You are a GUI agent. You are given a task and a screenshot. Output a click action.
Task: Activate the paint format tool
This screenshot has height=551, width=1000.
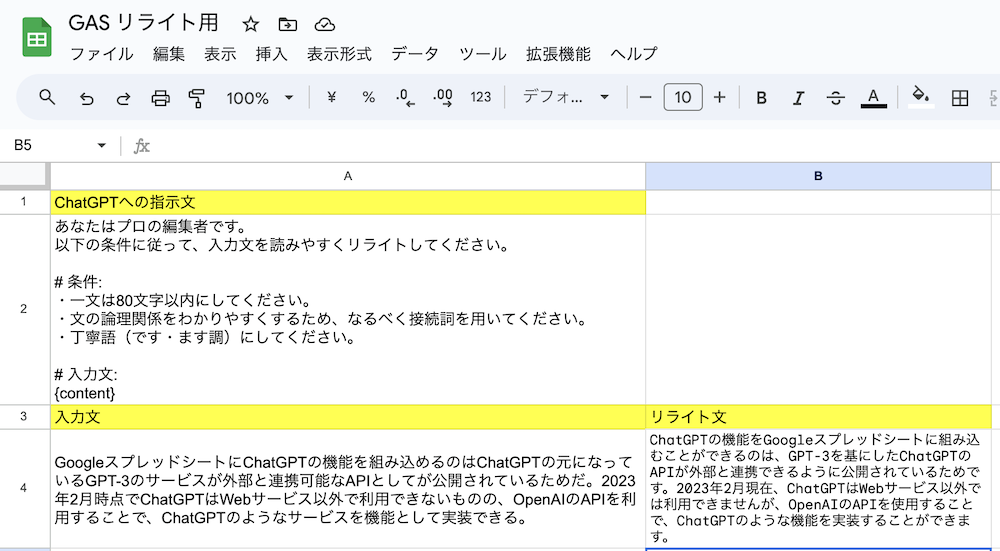coord(197,98)
